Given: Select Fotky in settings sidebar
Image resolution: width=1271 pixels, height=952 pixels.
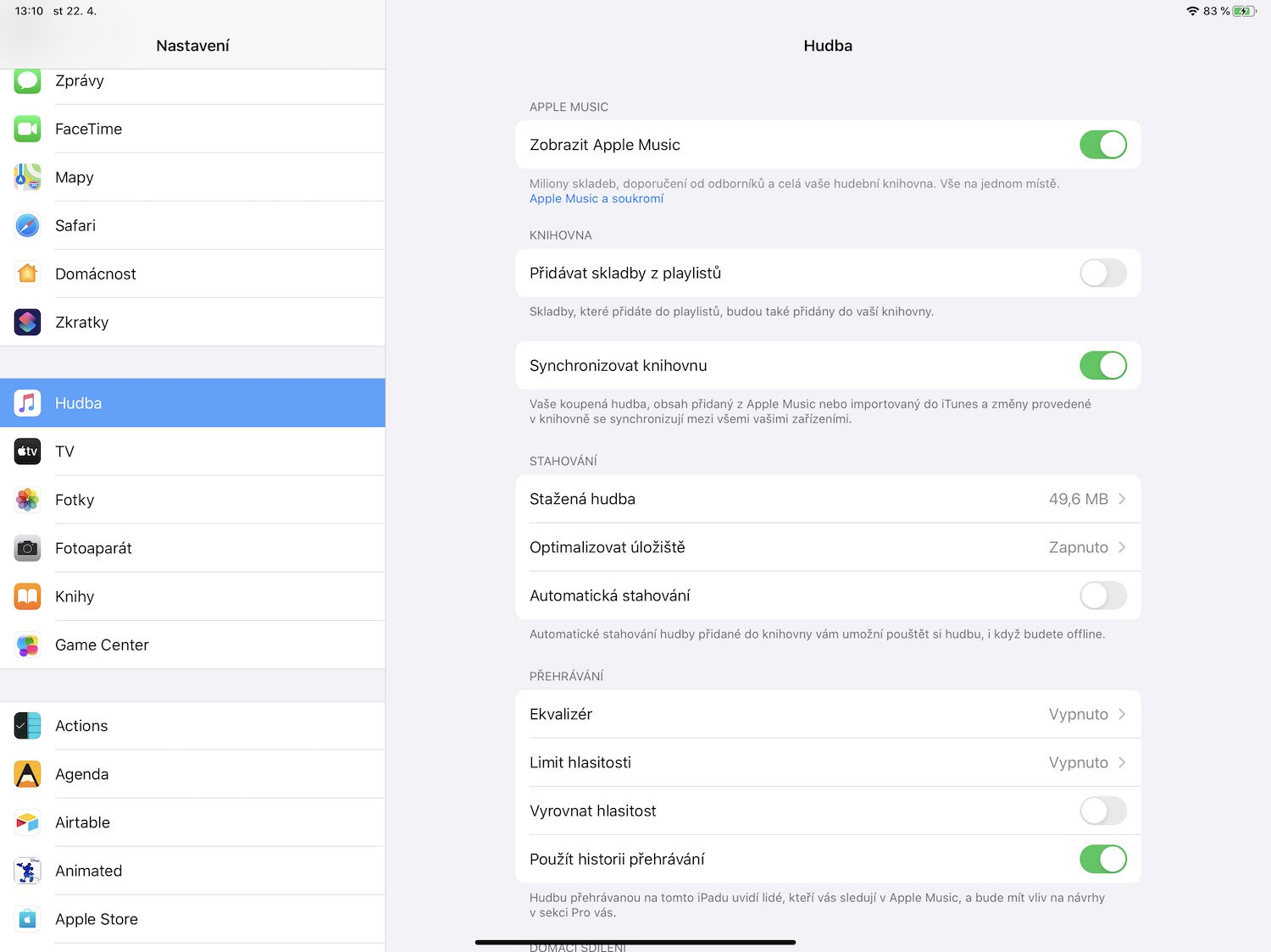Looking at the screenshot, I should 192,500.
